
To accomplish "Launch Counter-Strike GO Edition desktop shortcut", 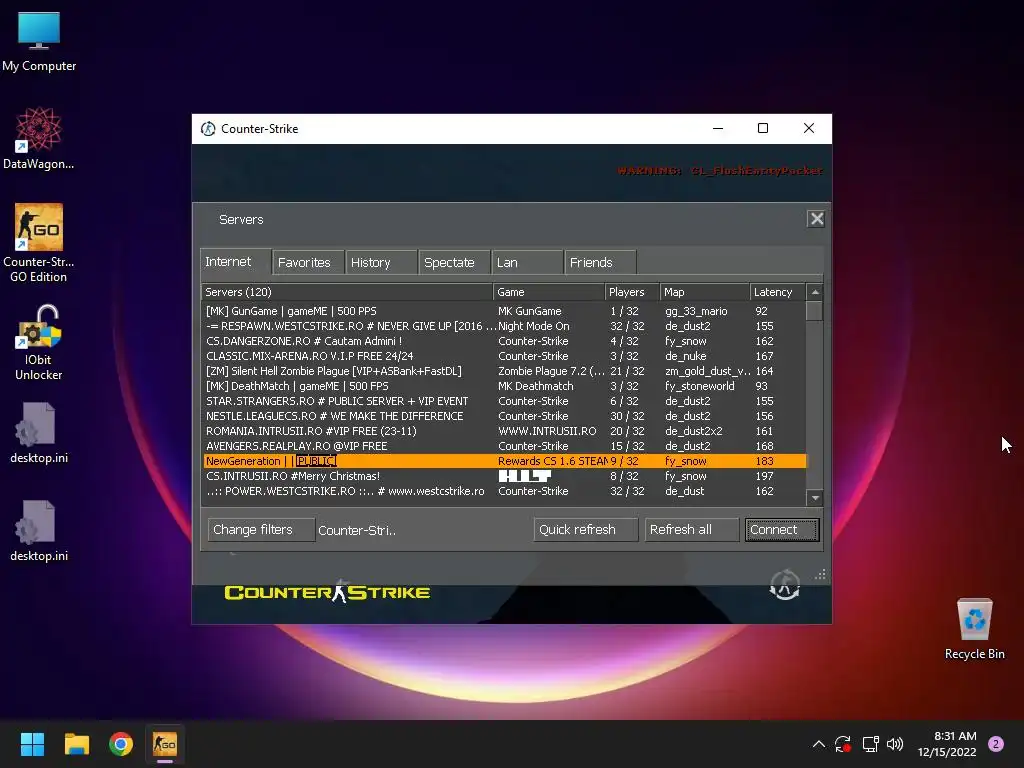I will click(39, 243).
